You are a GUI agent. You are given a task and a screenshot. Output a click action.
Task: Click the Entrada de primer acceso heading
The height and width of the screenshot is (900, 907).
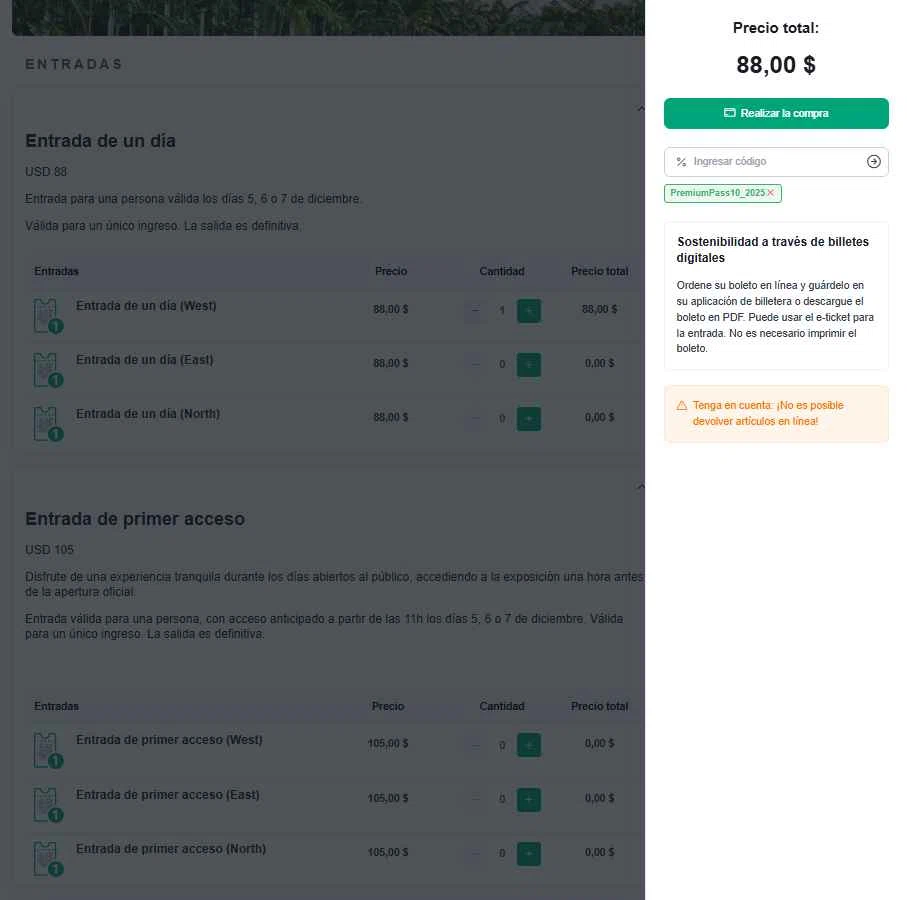click(135, 519)
